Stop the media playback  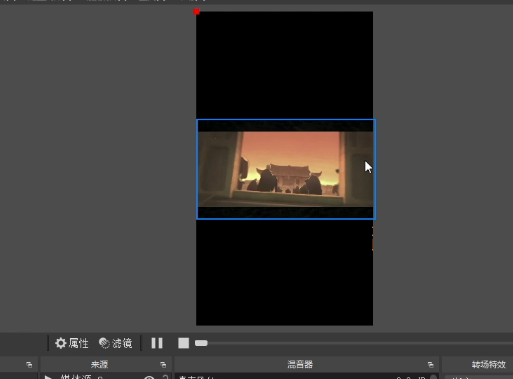pyautogui.click(x=183, y=343)
